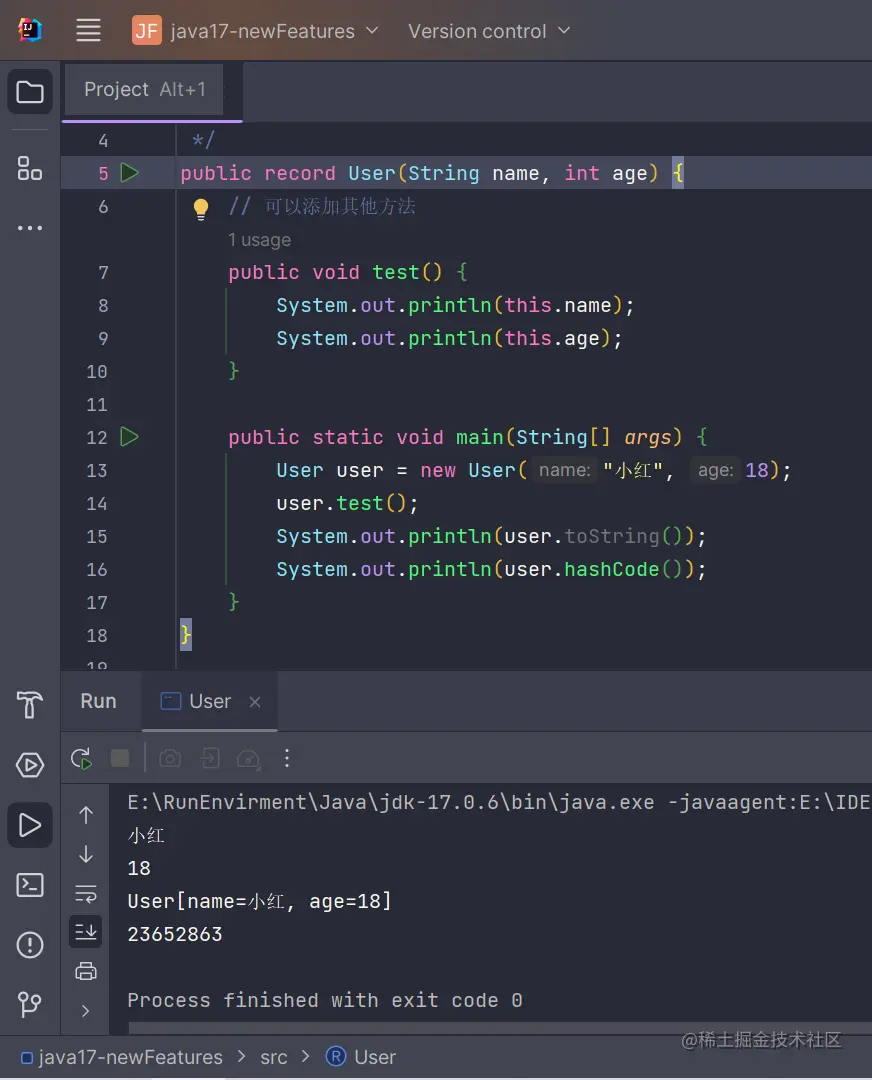Toggle the Project tool window folder icon
The height and width of the screenshot is (1080, 872).
click(30, 92)
